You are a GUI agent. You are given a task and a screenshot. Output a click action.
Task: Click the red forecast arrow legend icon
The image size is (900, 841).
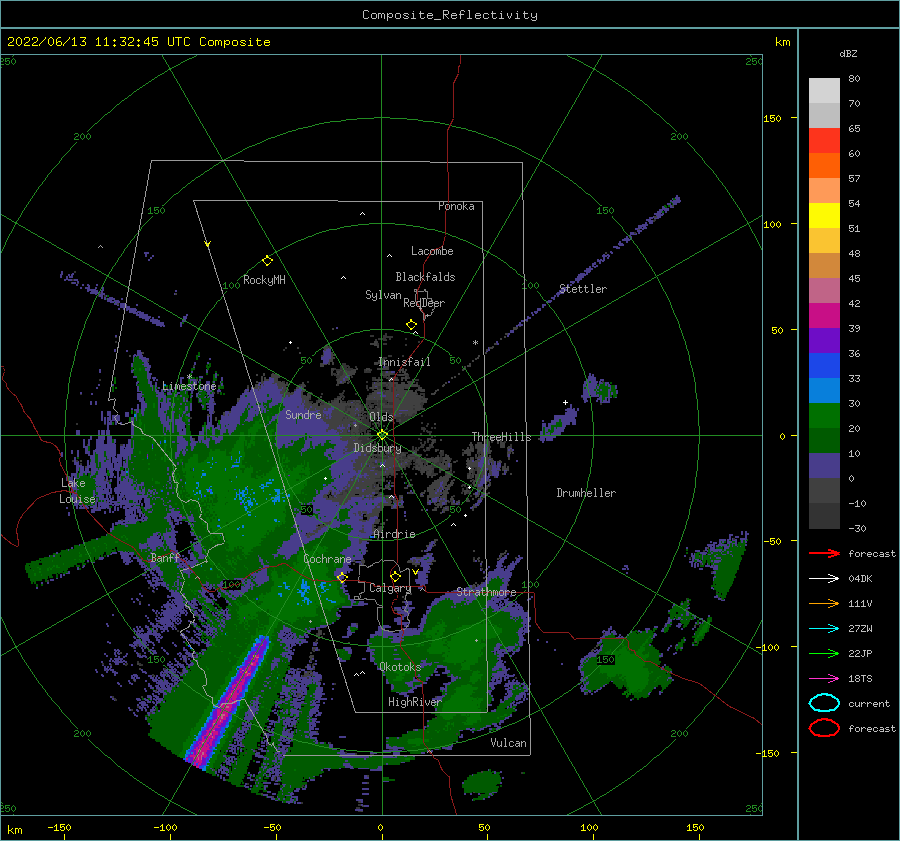click(824, 553)
